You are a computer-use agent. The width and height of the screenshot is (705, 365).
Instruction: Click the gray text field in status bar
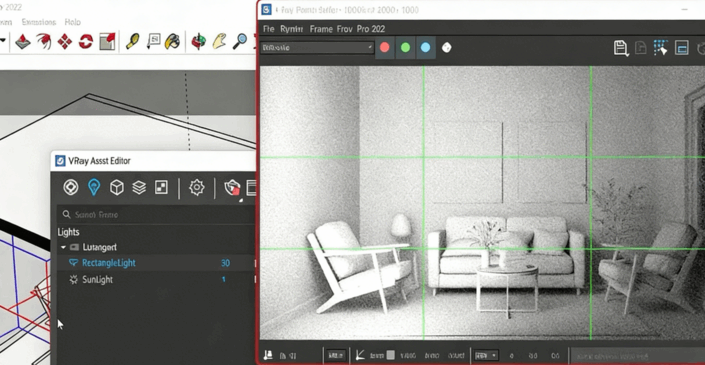638,356
